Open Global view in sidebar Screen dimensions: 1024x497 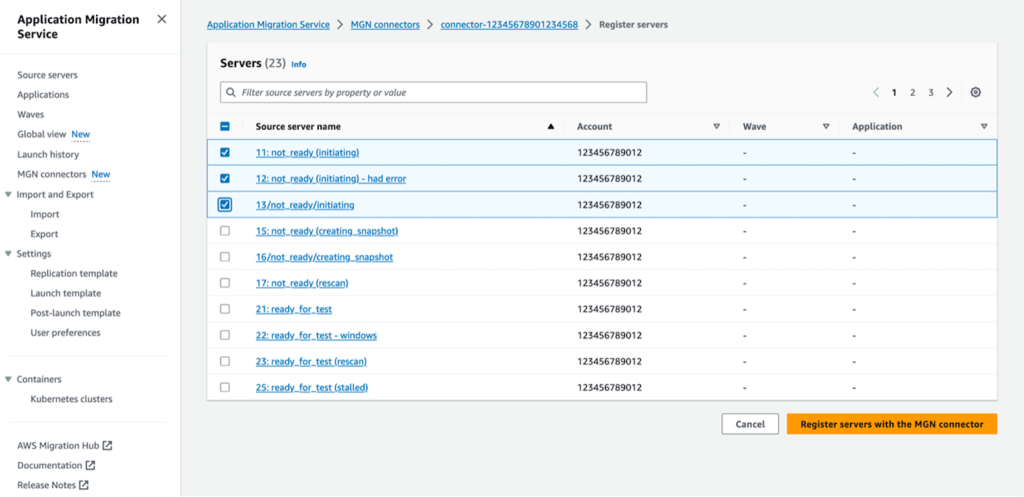[42, 135]
